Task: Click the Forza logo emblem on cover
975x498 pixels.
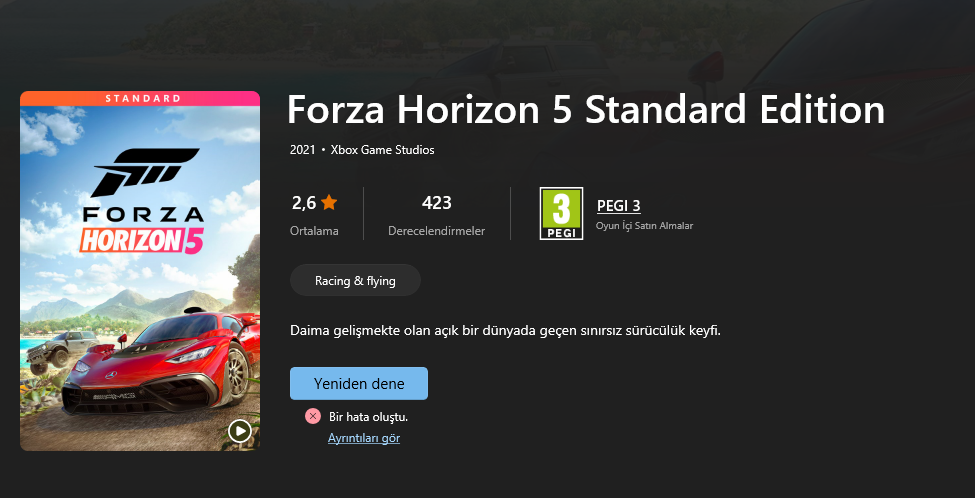Action: coord(145,173)
